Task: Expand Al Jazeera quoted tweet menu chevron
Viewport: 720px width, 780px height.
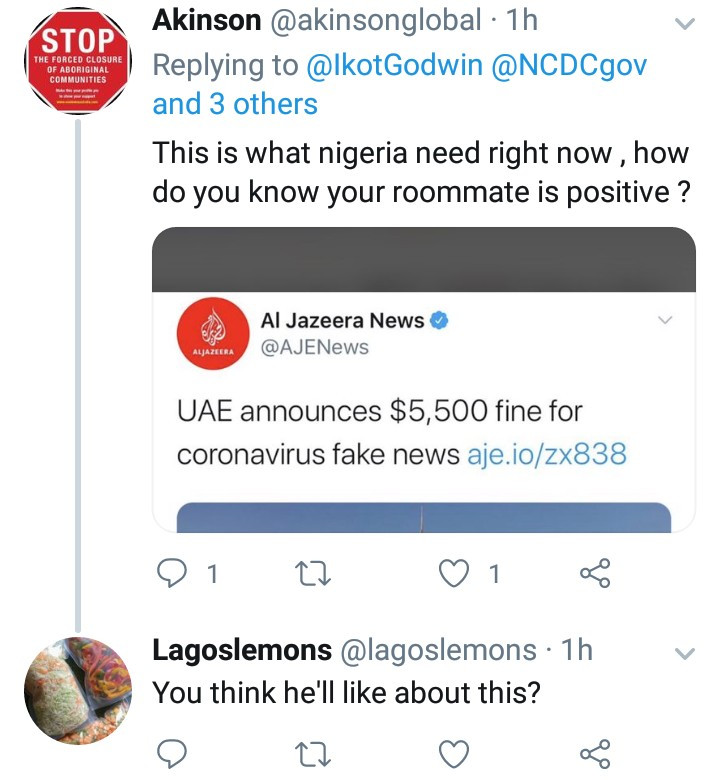Action: click(665, 320)
